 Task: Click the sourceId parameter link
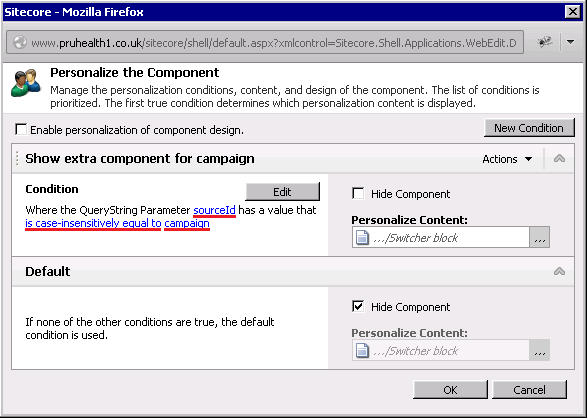point(214,210)
